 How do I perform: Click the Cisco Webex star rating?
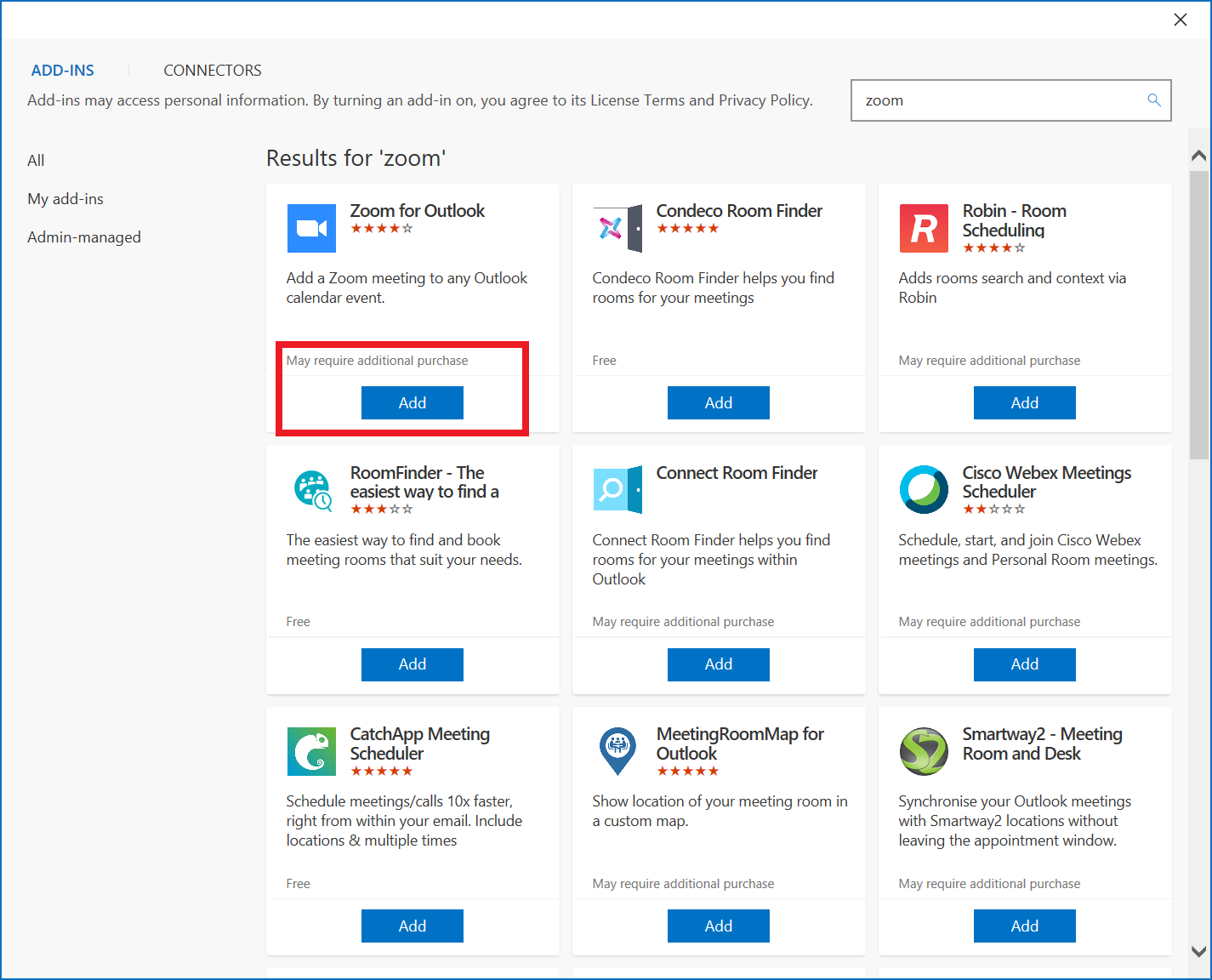point(994,509)
